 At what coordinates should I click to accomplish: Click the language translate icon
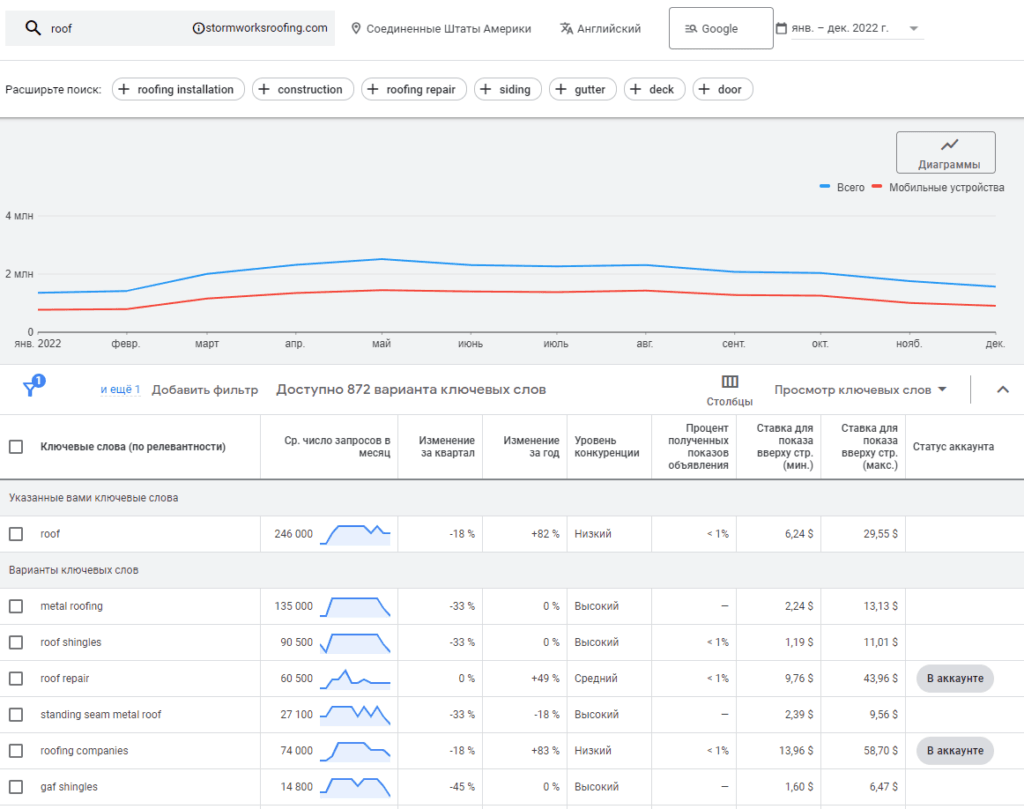pyautogui.click(x=566, y=28)
